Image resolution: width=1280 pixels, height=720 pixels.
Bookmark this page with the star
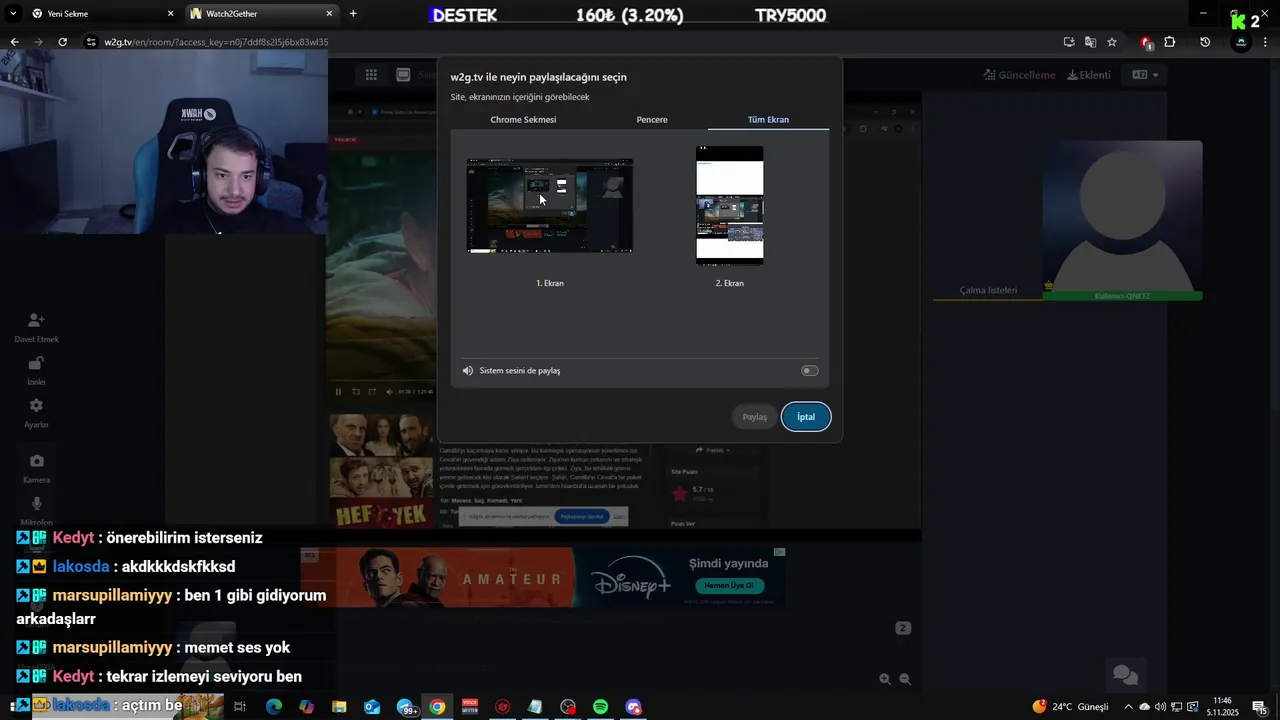pyautogui.click(x=1112, y=42)
